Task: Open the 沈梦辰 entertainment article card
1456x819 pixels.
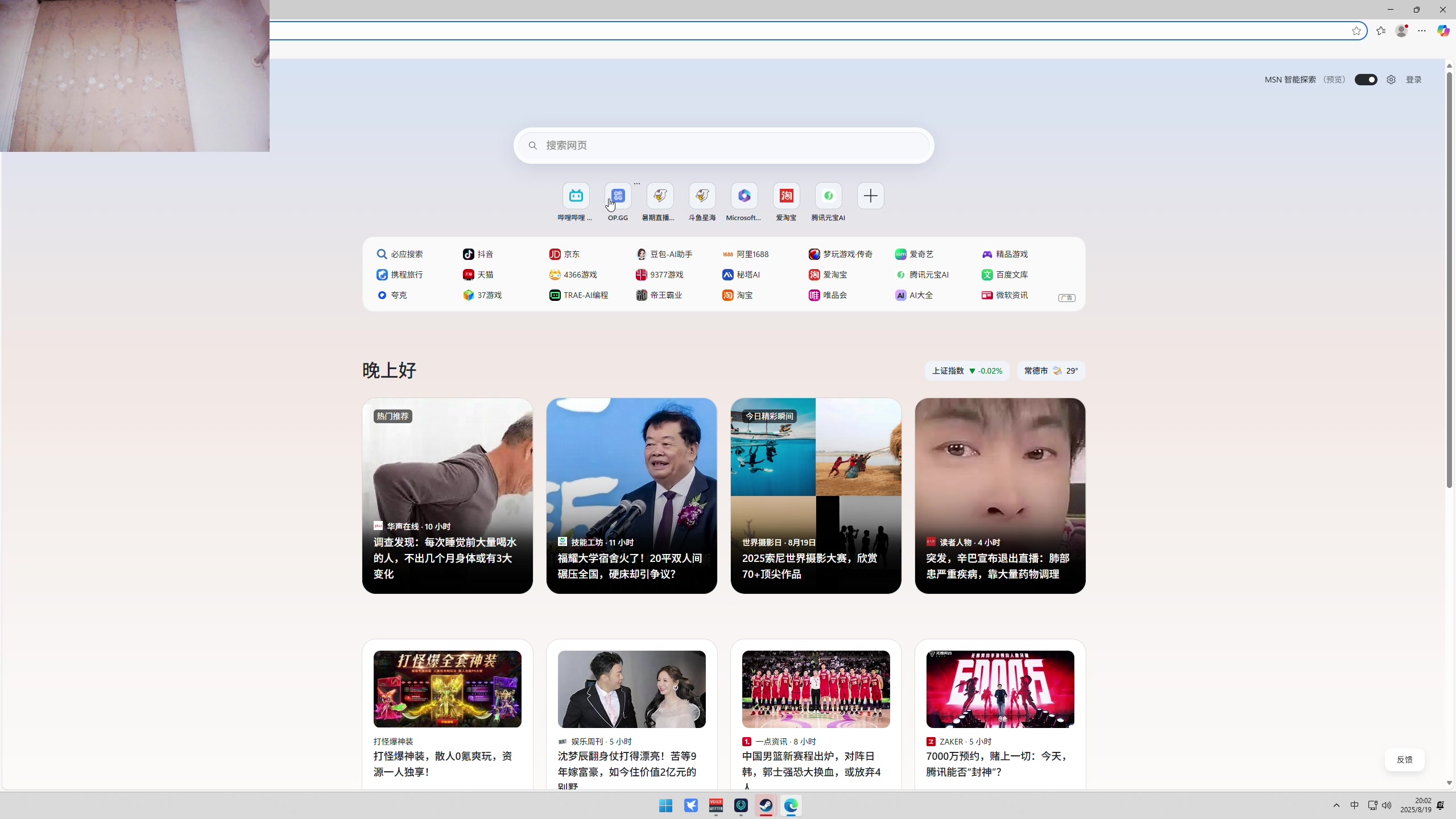Action: [631, 714]
